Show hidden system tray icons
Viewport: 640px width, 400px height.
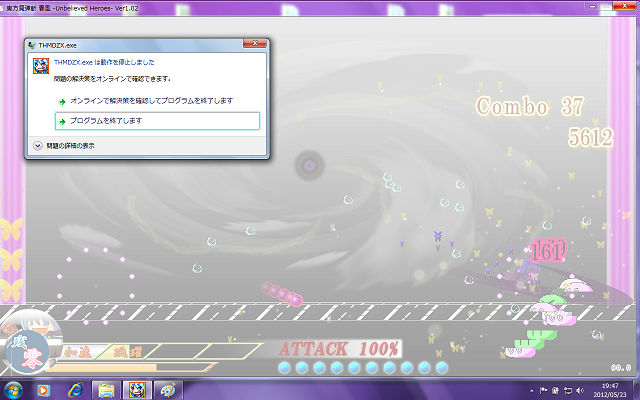click(530, 389)
